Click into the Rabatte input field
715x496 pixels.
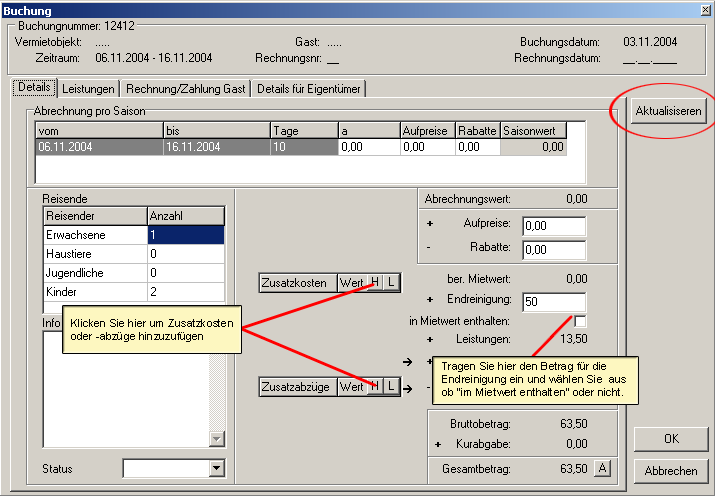[x=553, y=249]
